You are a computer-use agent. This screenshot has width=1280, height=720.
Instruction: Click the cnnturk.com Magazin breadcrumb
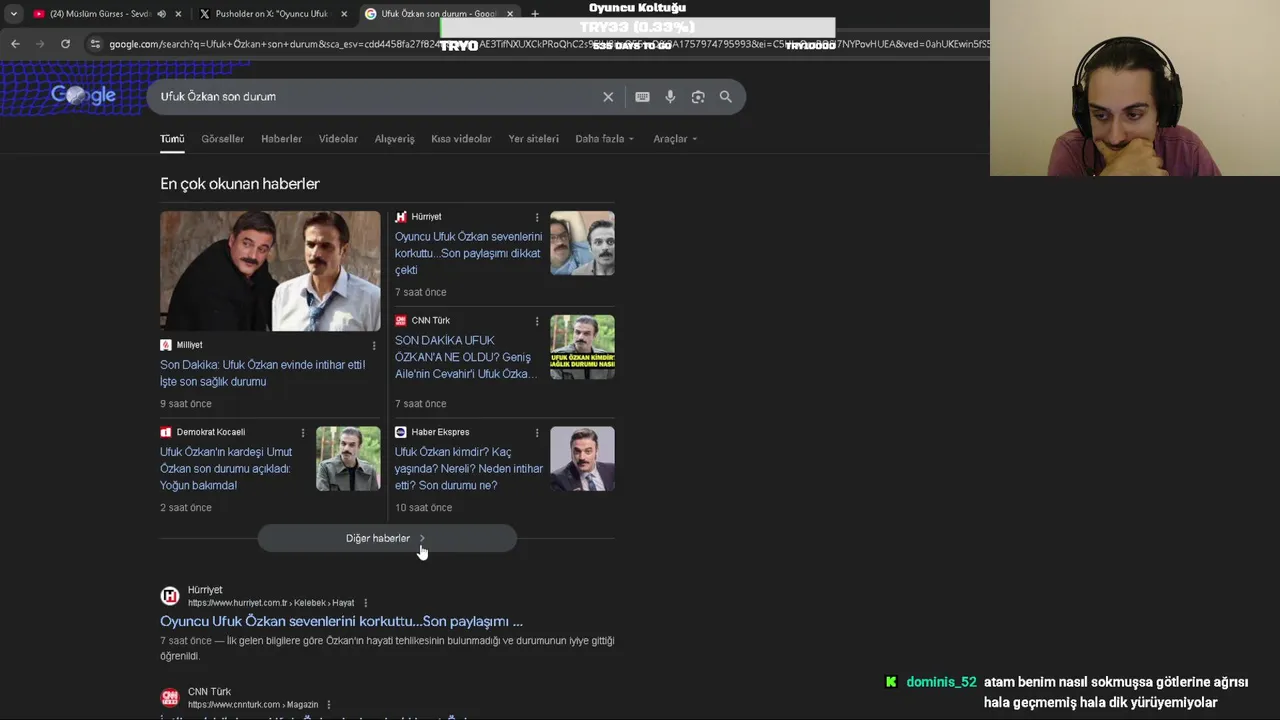coord(253,705)
